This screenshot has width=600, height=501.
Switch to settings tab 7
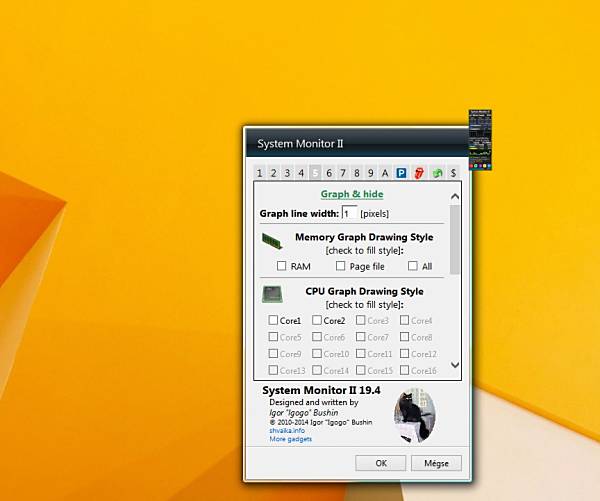[x=343, y=173]
